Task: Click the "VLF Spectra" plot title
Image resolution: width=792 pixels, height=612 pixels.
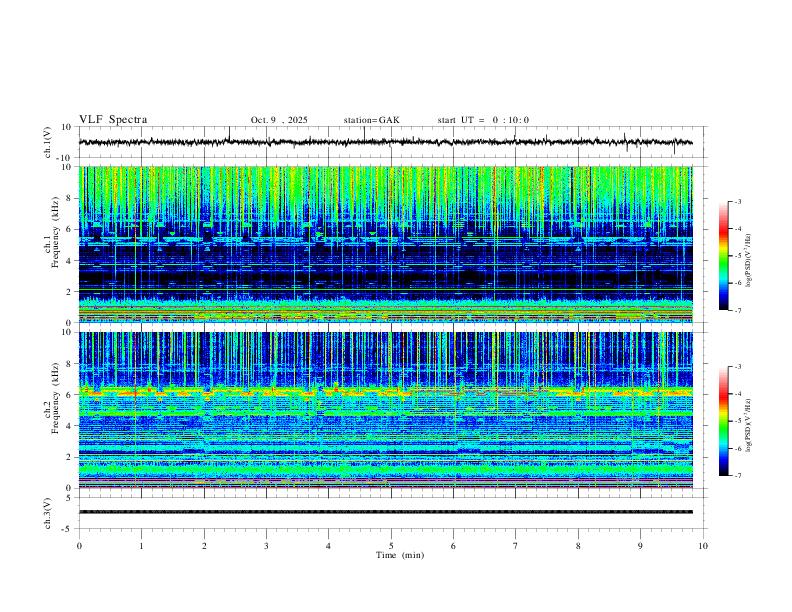Action: click(113, 120)
